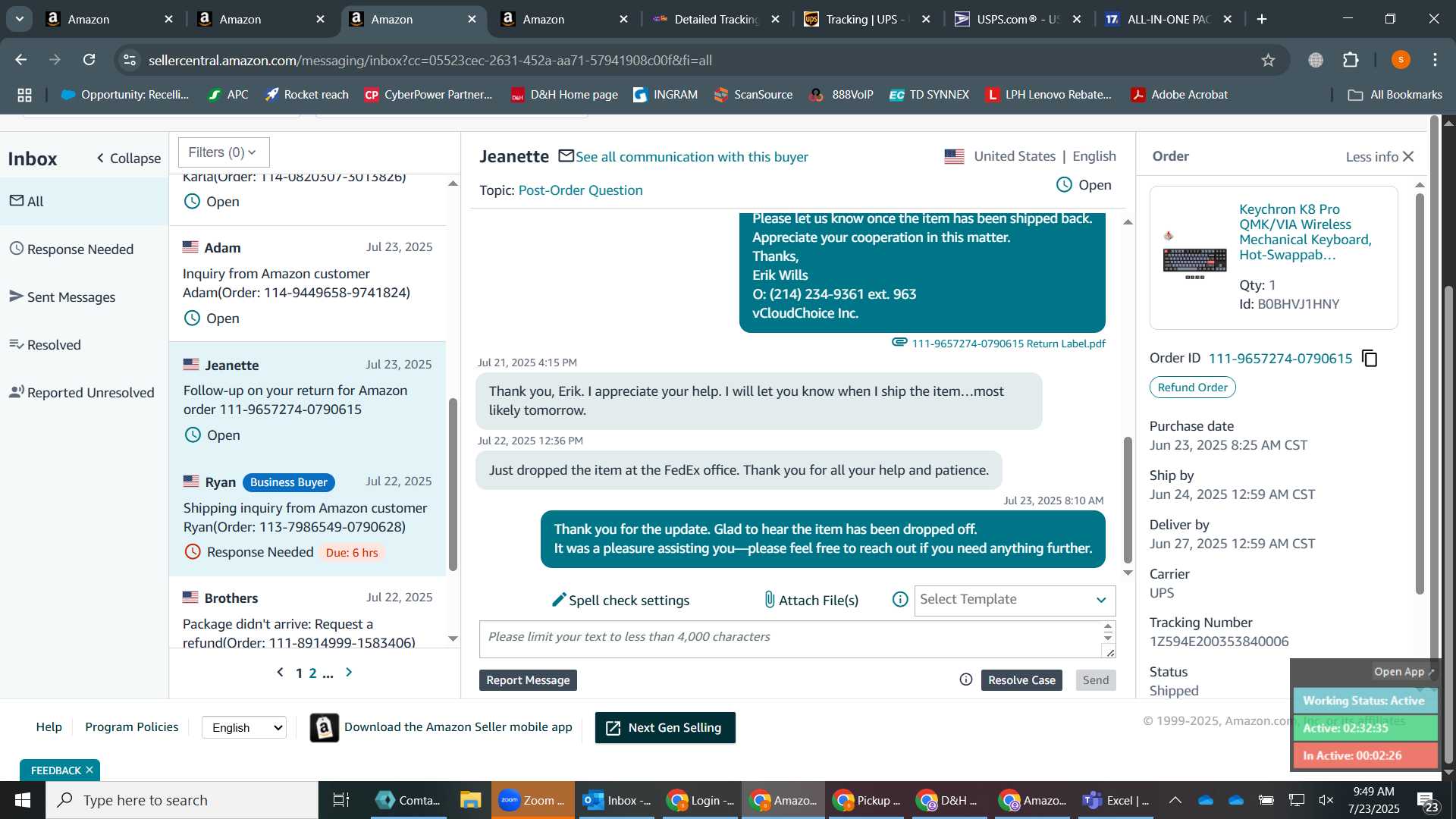This screenshot has height=819, width=1456.
Task: Open the tab search dropdown arrow
Action: click(19, 19)
